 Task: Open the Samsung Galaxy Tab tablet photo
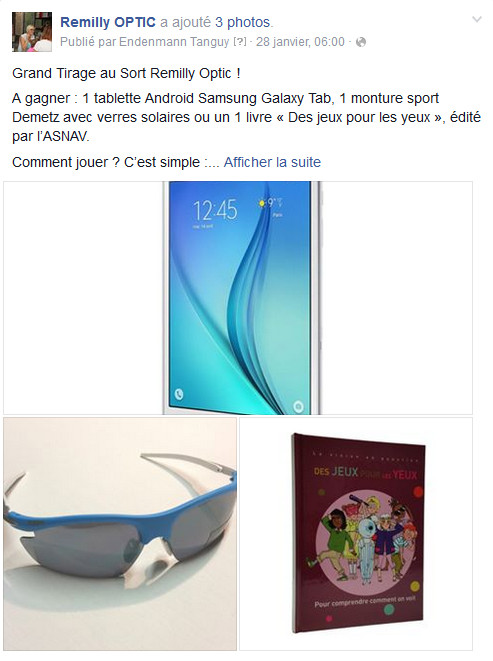click(x=238, y=298)
